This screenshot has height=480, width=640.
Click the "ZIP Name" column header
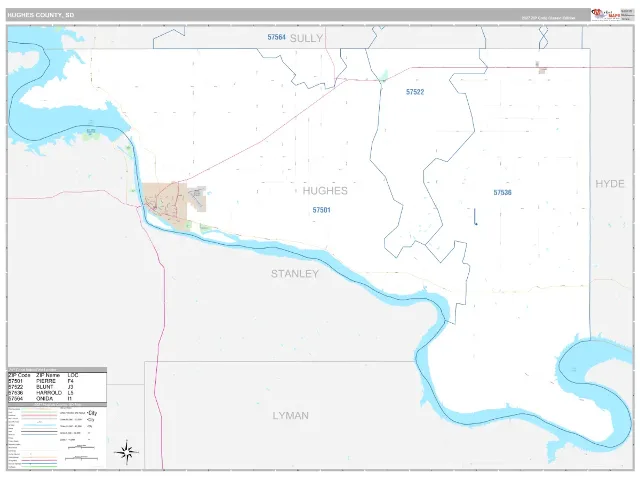point(48,375)
